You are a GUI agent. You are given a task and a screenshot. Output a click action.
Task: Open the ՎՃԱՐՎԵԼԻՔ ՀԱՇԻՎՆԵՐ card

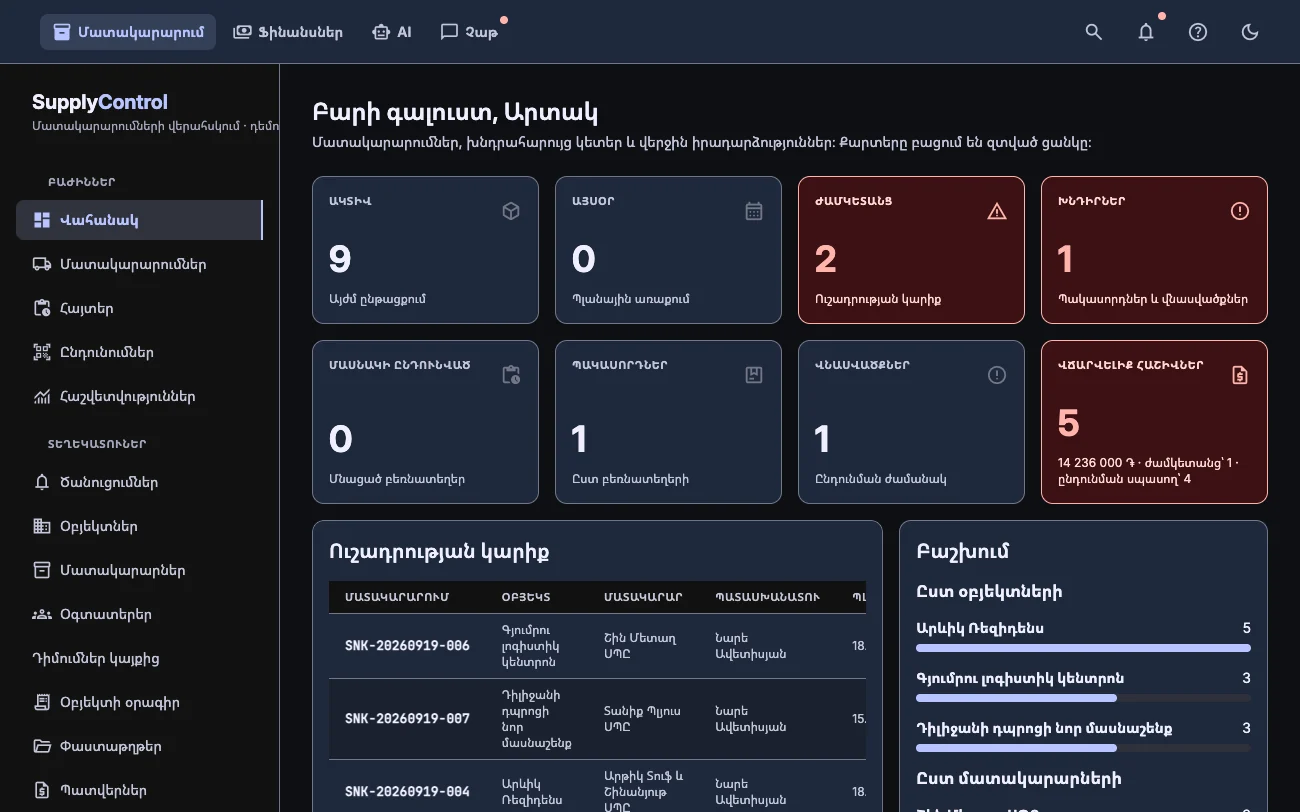(x=1154, y=422)
